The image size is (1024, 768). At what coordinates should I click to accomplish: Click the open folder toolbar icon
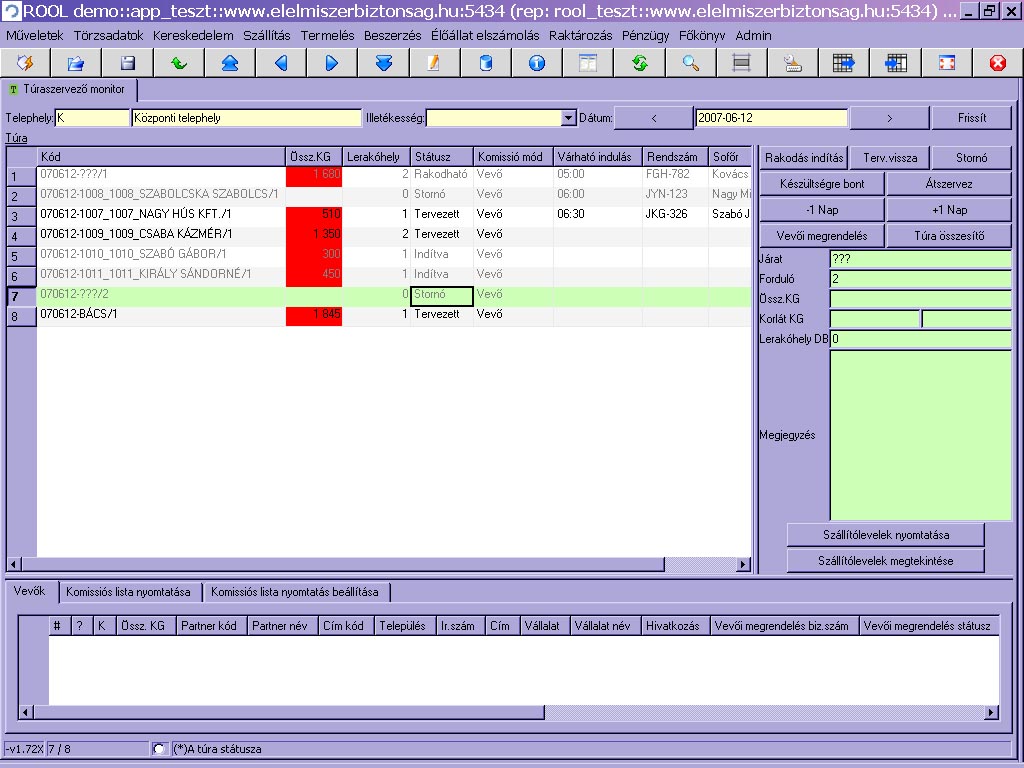pyautogui.click(x=76, y=63)
